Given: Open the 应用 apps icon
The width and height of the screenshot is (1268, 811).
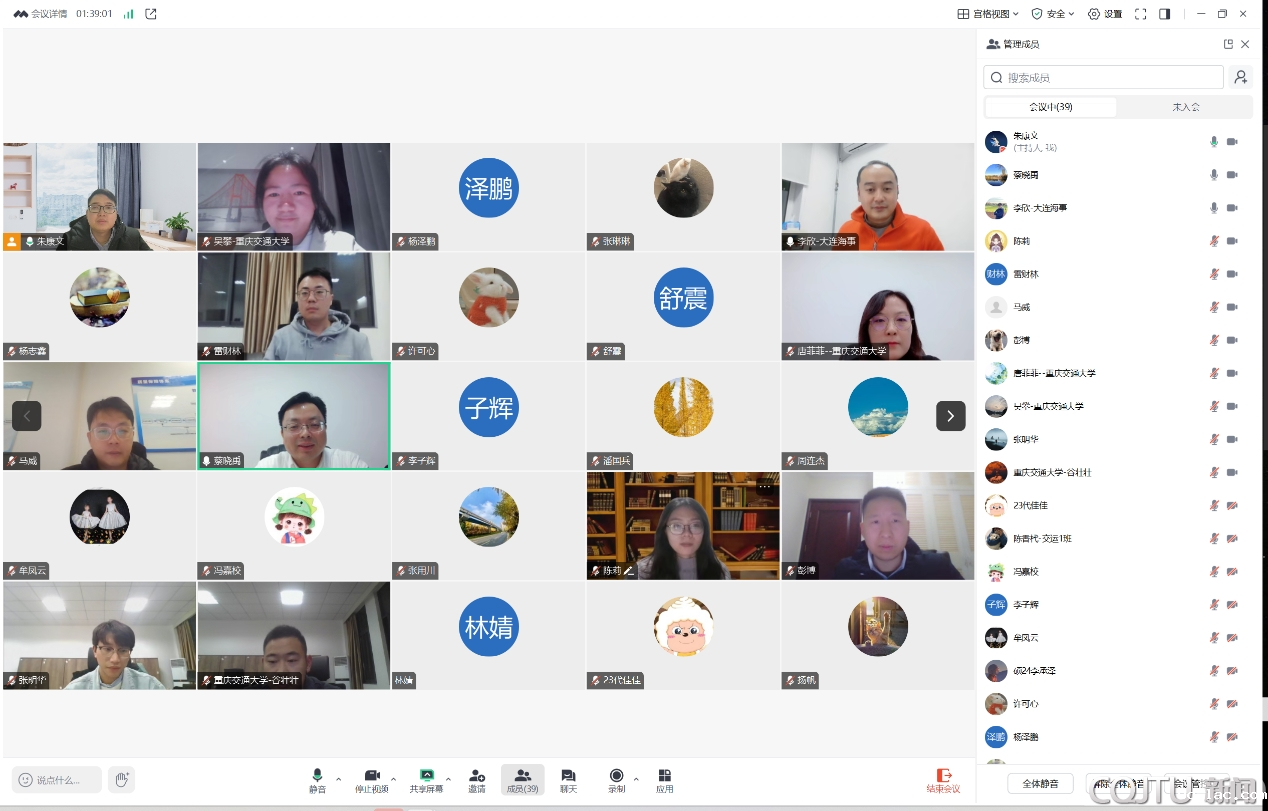Looking at the screenshot, I should (664, 780).
